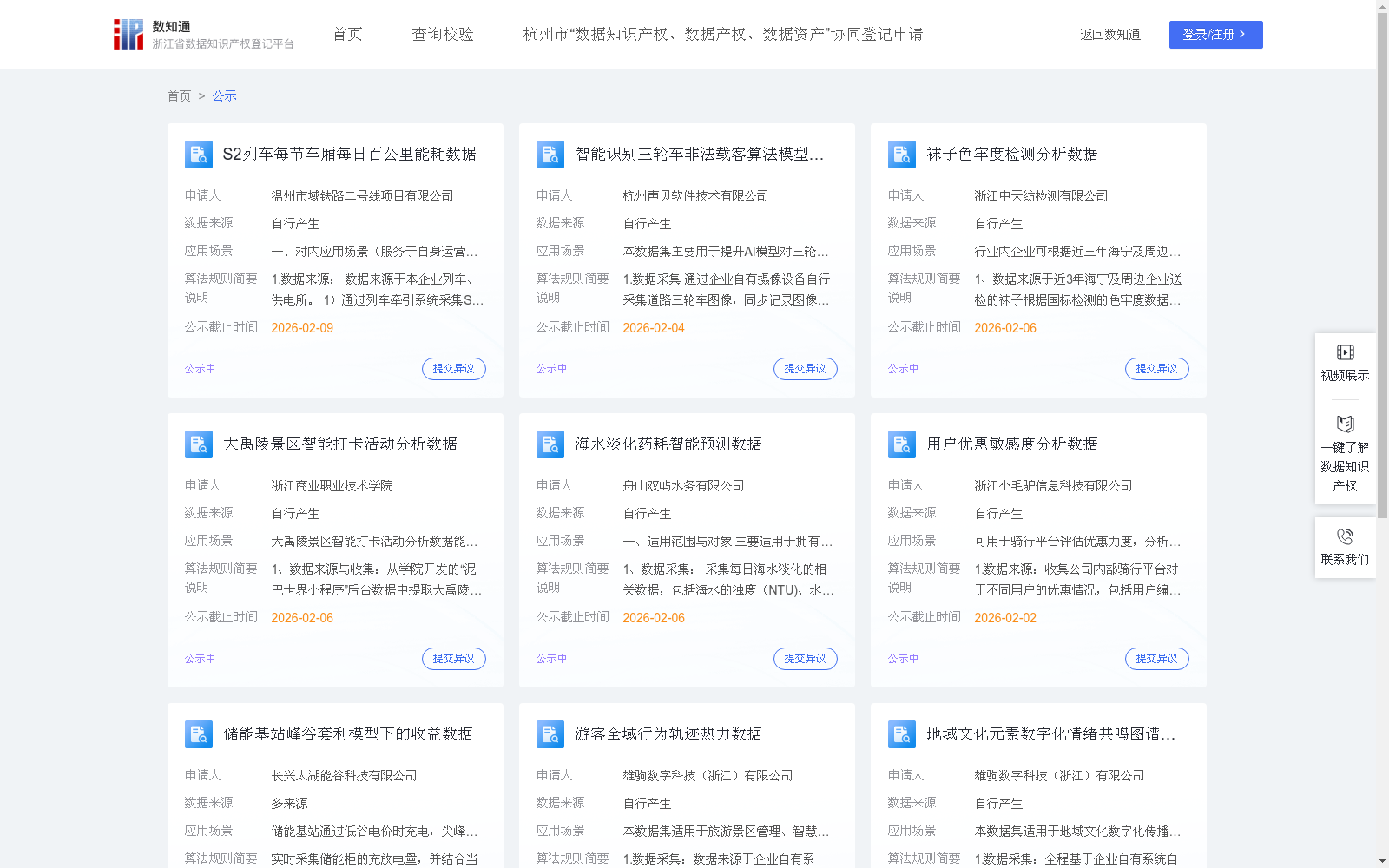Click document icon of 用户优惠敏感度 card
The image size is (1389, 868).
point(902,444)
